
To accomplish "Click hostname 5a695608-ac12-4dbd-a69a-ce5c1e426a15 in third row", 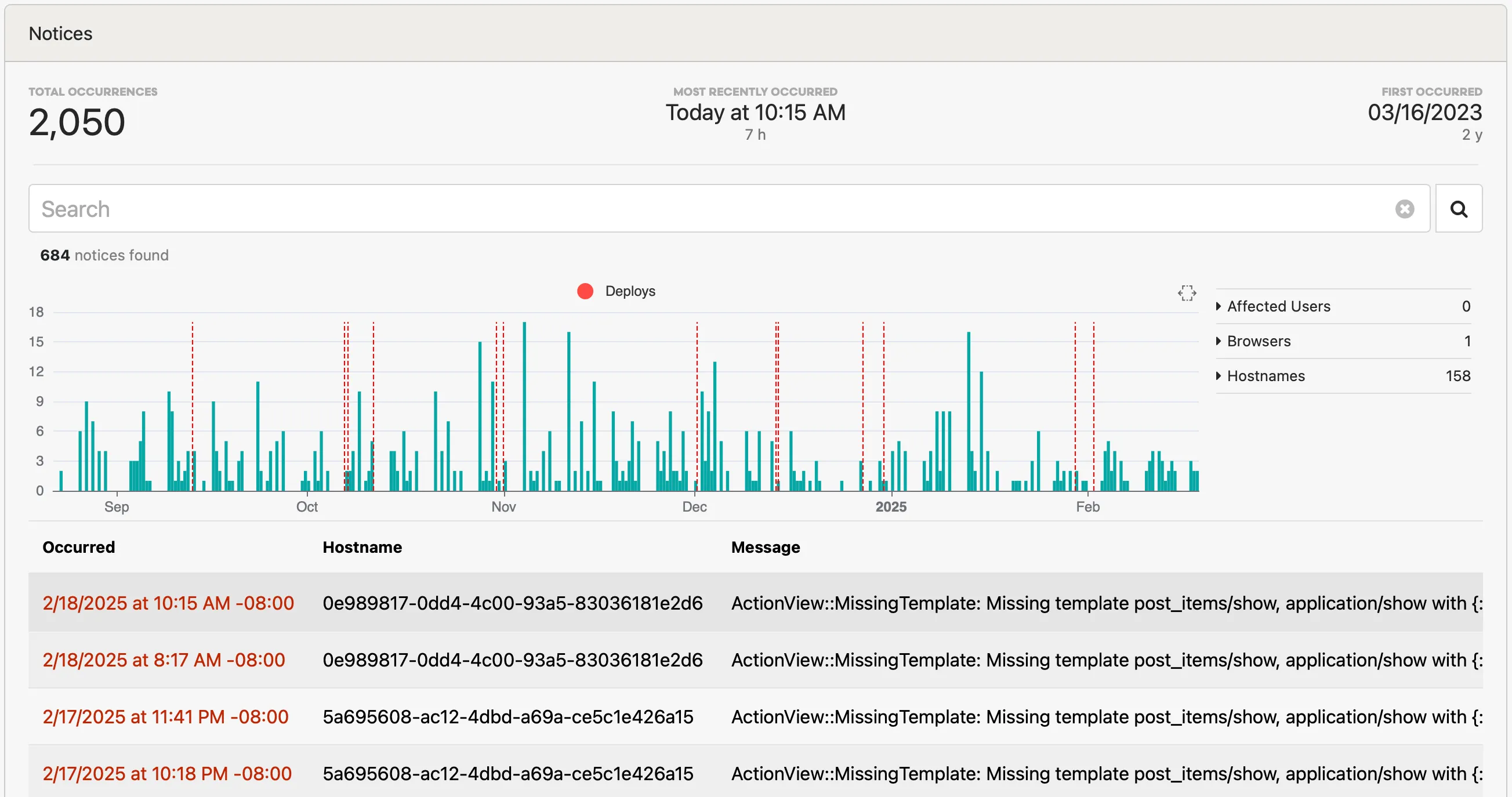I will pyautogui.click(x=507, y=716).
